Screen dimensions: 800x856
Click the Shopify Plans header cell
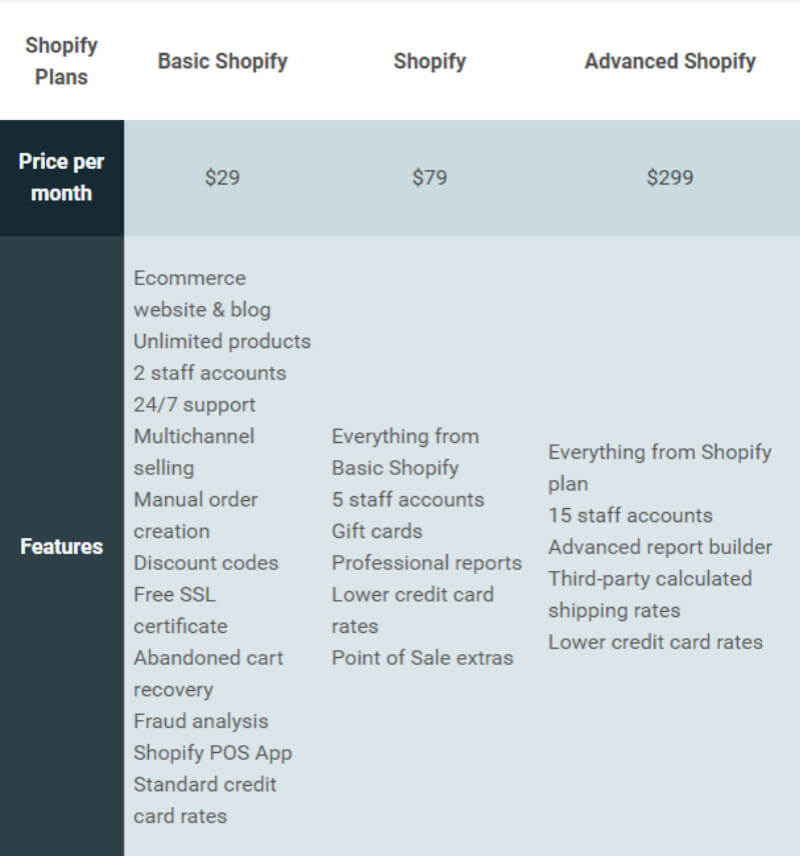point(61,61)
